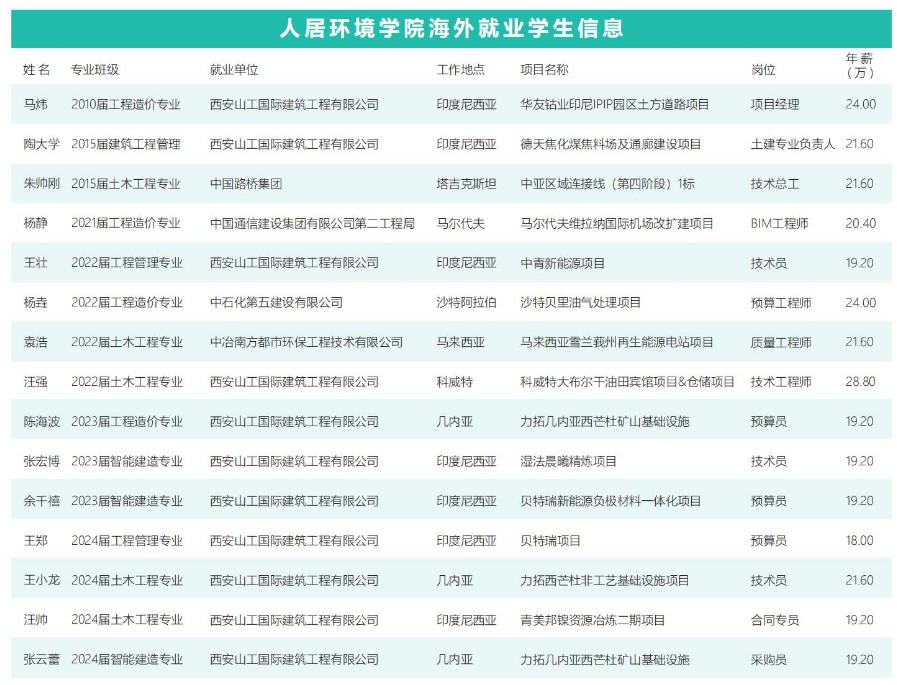The width and height of the screenshot is (897, 685).
Task: Select the 马尔代夫 location cell
Action: pos(460,223)
